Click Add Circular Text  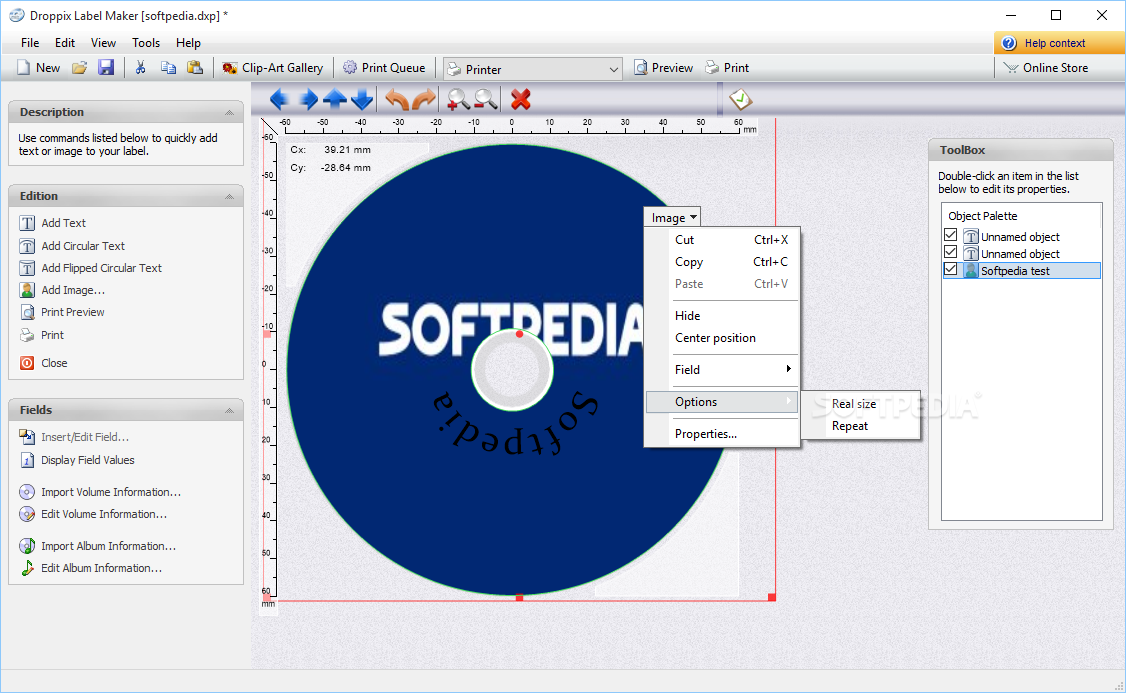[73, 246]
